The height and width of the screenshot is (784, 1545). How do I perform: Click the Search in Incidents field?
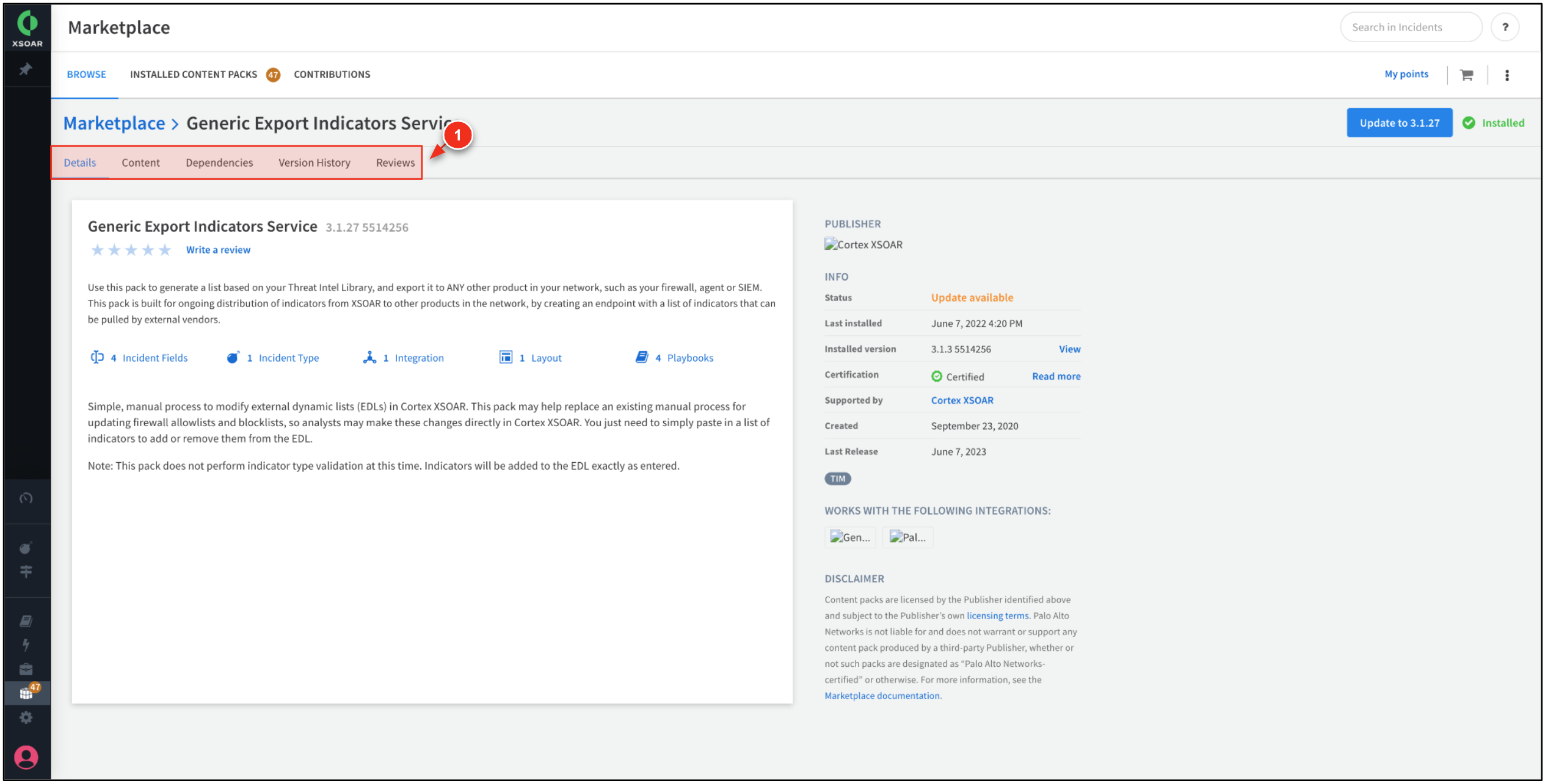pyautogui.click(x=1411, y=27)
